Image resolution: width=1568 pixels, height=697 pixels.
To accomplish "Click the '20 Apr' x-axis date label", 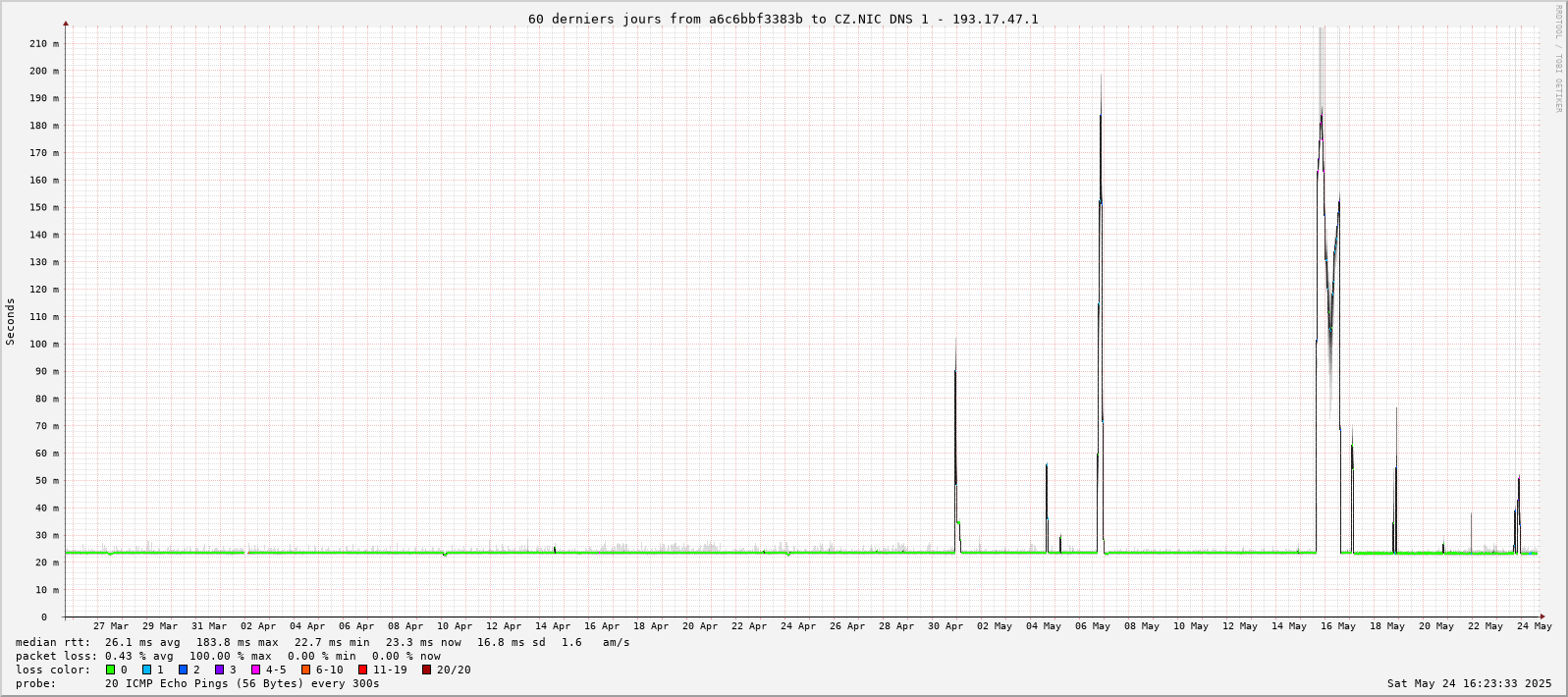I will [x=700, y=625].
